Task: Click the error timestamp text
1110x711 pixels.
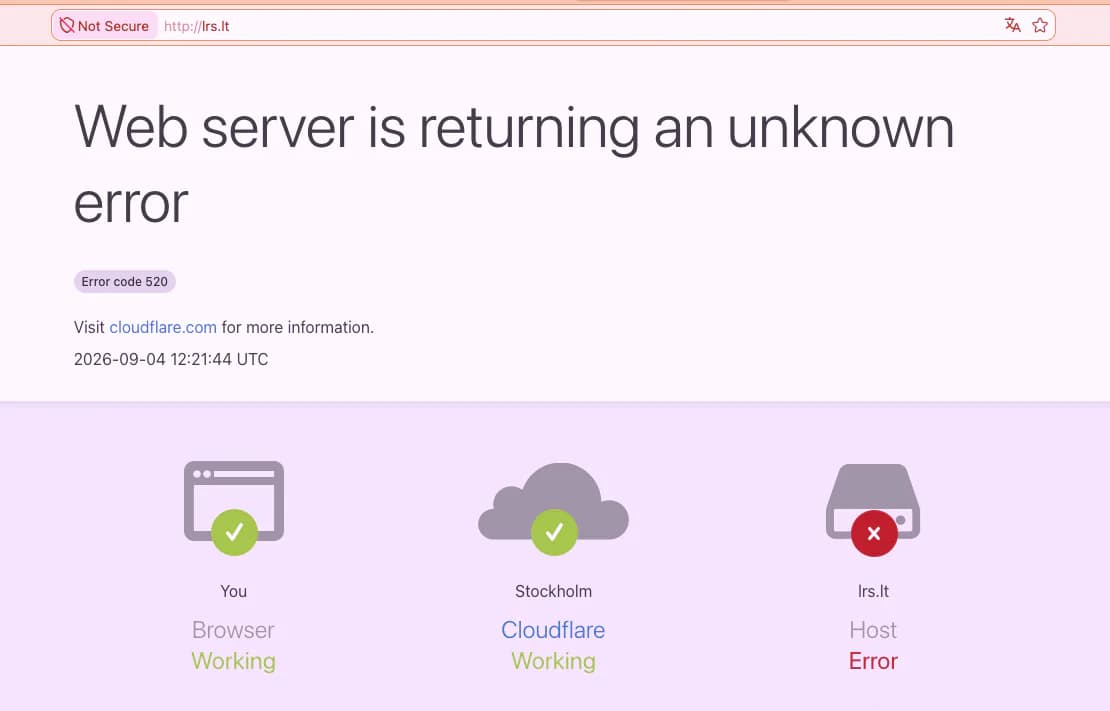Action: coord(171,359)
